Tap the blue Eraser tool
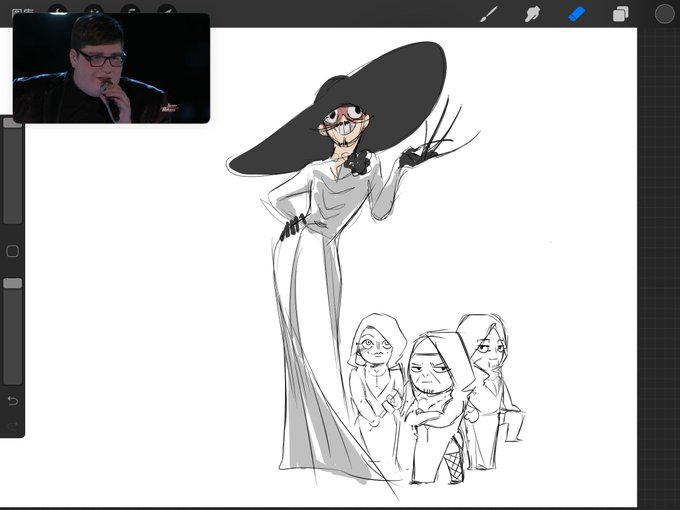 [576, 14]
